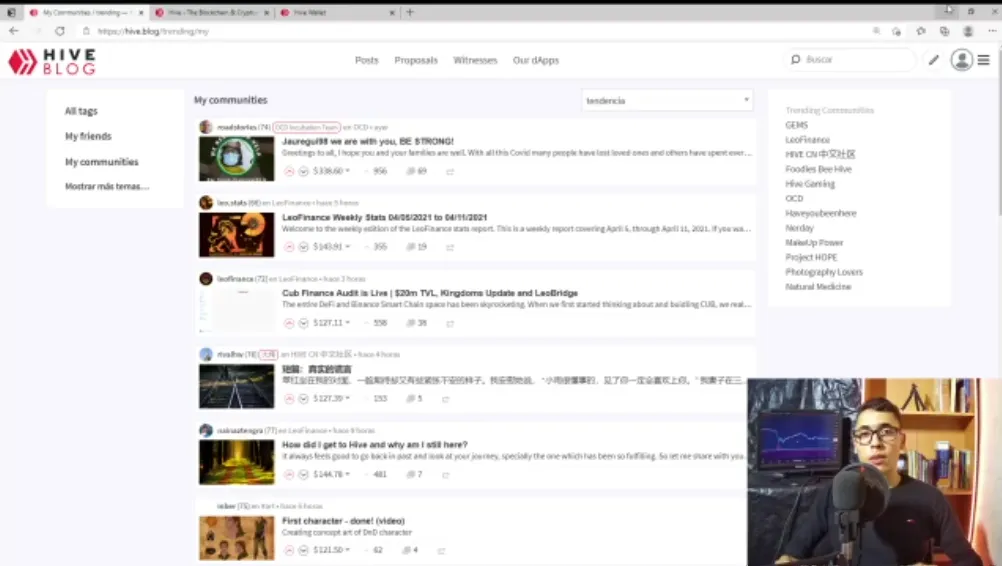Upvote the LeoFinance Weekly Stats post

coord(289,247)
